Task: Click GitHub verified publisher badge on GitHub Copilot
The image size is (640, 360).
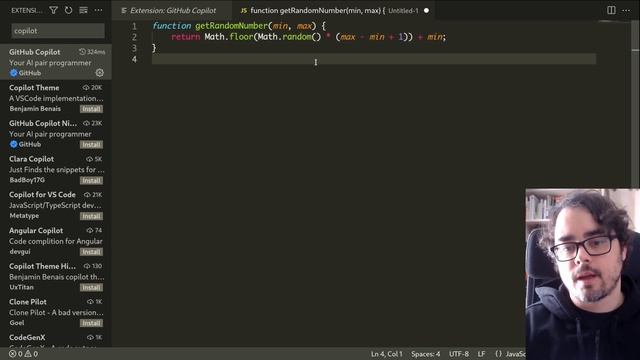Action: coord(13,73)
